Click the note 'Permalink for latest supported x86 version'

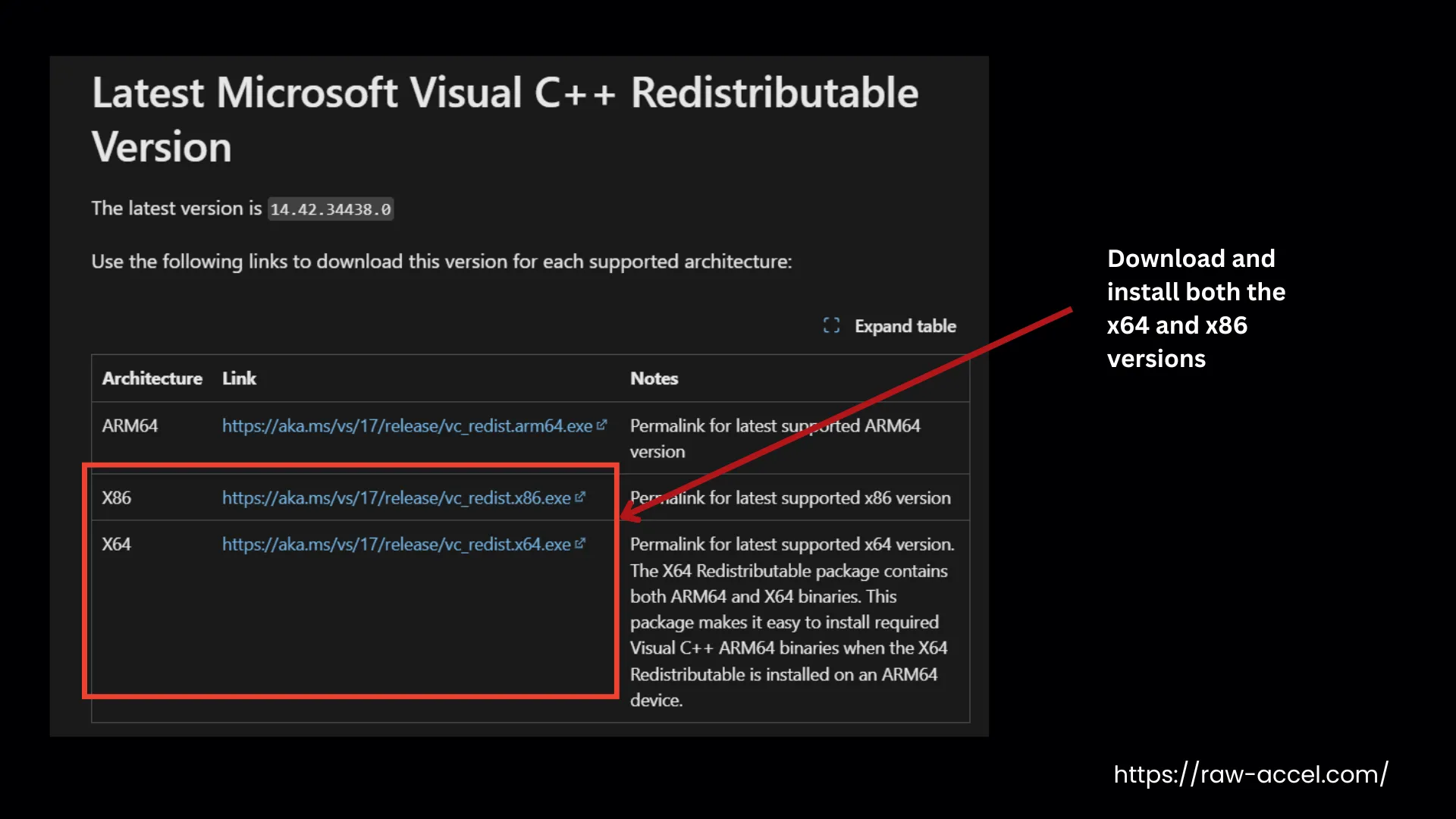[790, 498]
